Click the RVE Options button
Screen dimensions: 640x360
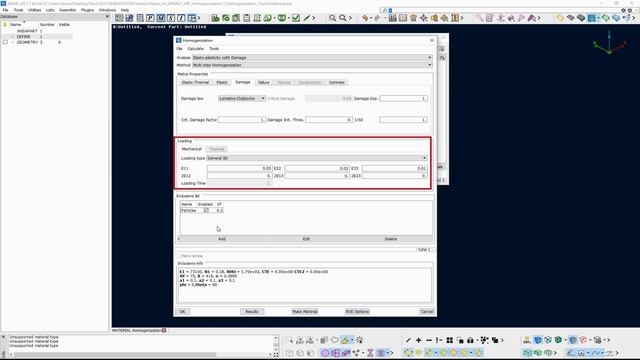(x=357, y=311)
